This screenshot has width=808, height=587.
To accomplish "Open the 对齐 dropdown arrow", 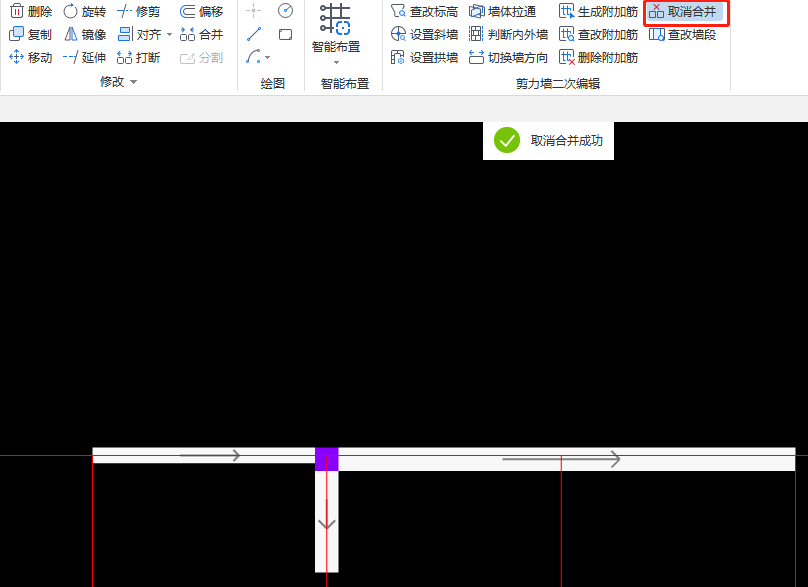I will tap(169, 35).
